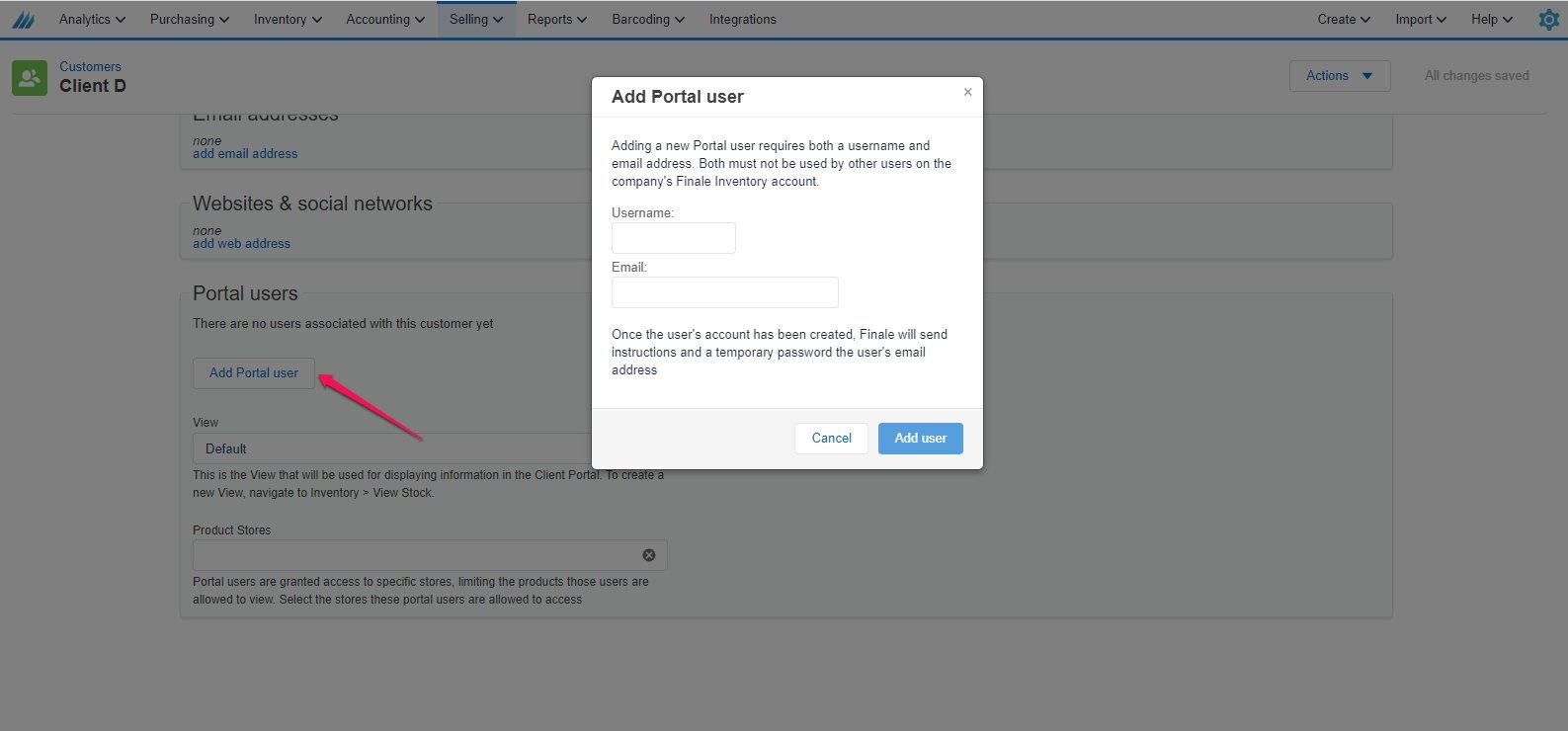Open the Integrations menu item
This screenshot has height=731, width=1568.
click(743, 20)
